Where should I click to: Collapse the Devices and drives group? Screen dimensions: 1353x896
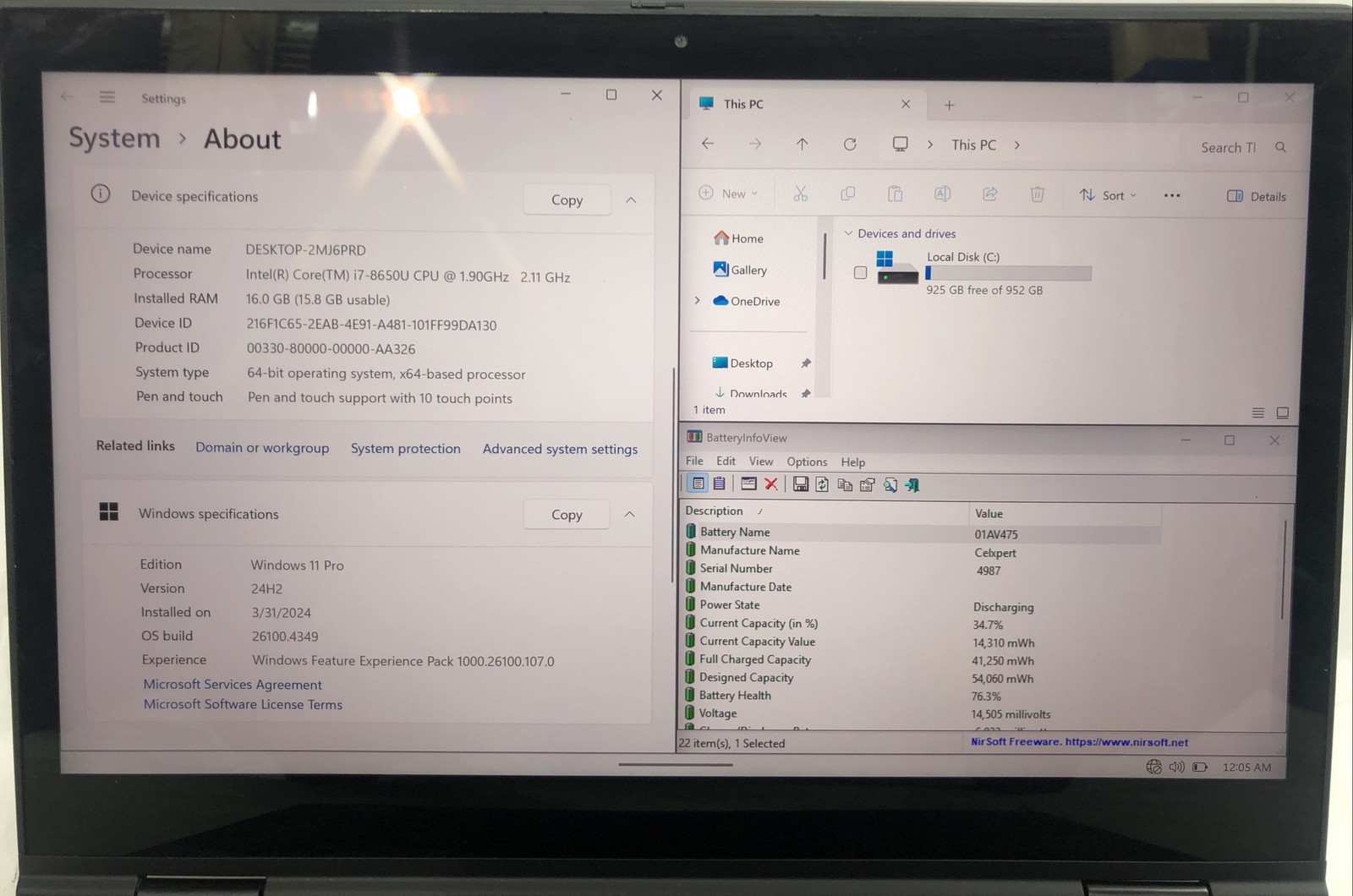848,233
